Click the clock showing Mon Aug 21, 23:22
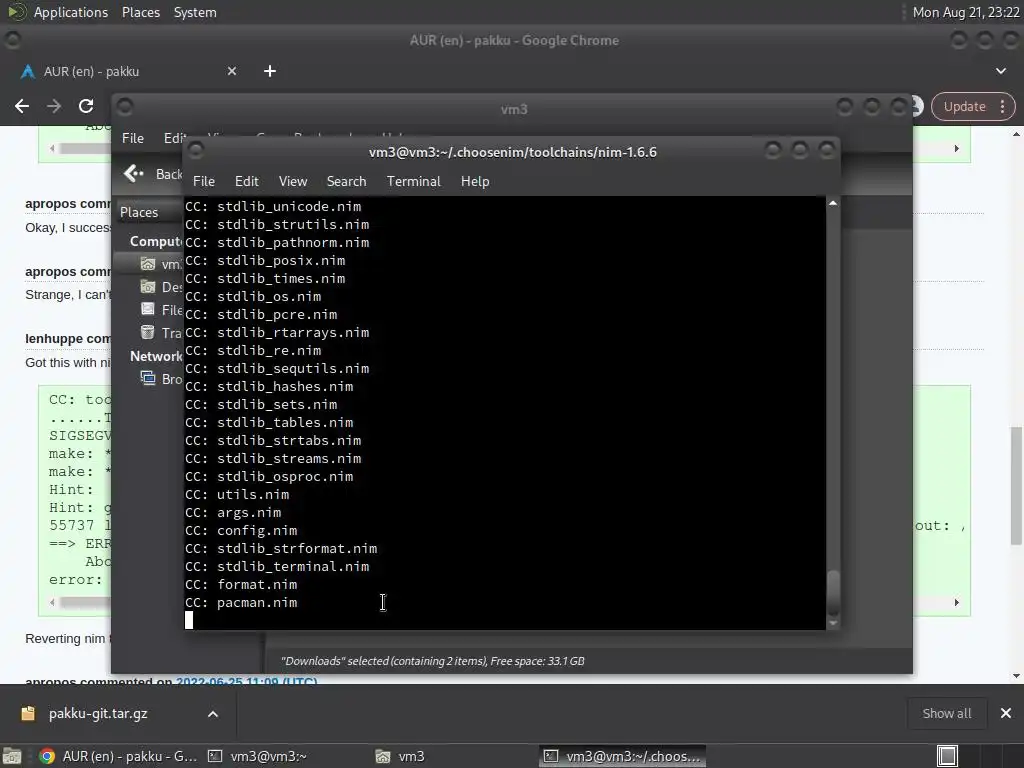Image resolution: width=1024 pixels, height=768 pixels. [965, 12]
